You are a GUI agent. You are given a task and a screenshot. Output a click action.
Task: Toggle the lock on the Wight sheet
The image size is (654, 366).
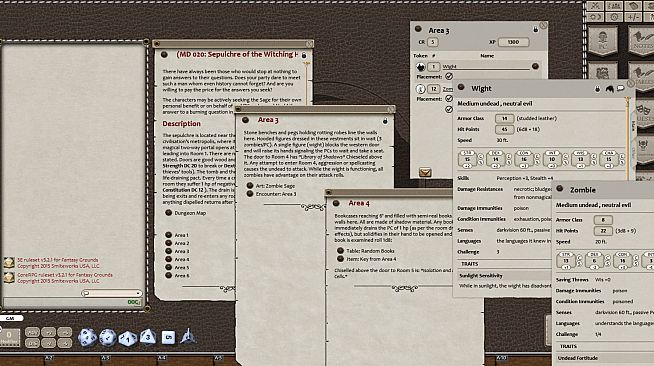tap(598, 89)
